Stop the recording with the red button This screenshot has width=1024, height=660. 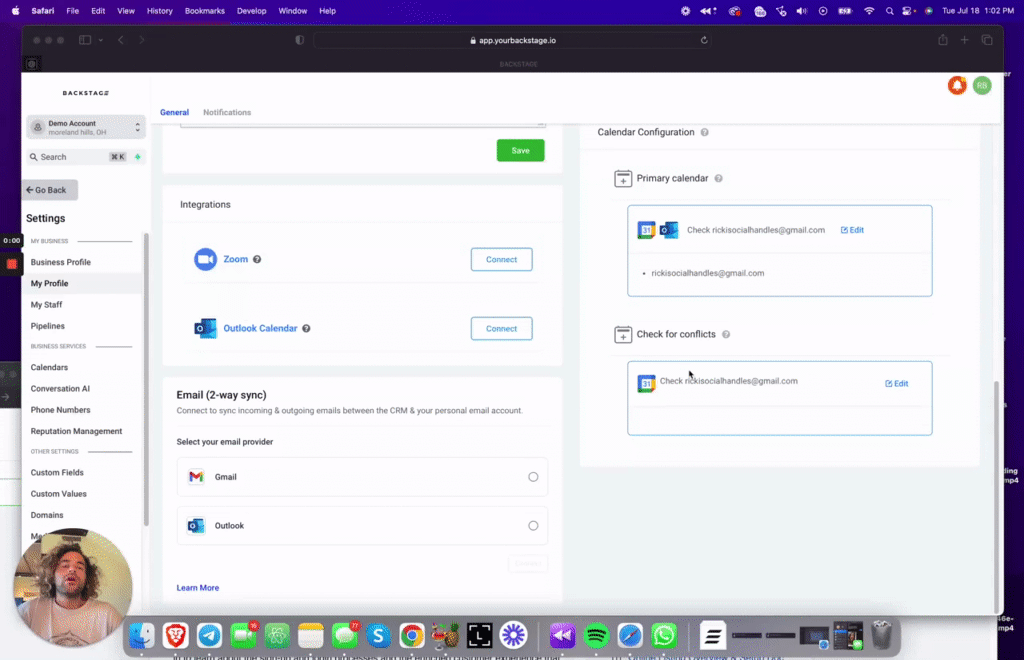click(12, 264)
